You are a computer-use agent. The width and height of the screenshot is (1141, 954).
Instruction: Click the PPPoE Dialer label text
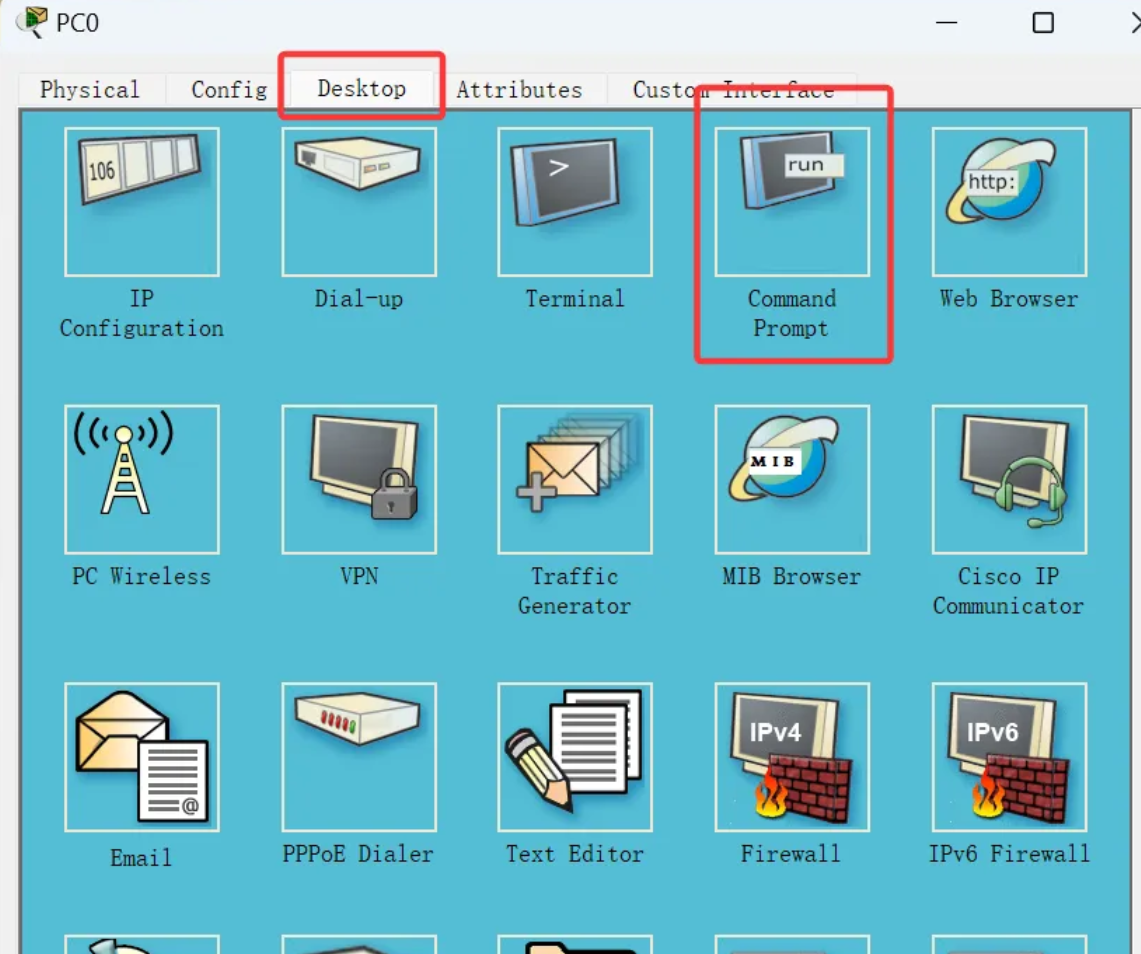(x=358, y=854)
